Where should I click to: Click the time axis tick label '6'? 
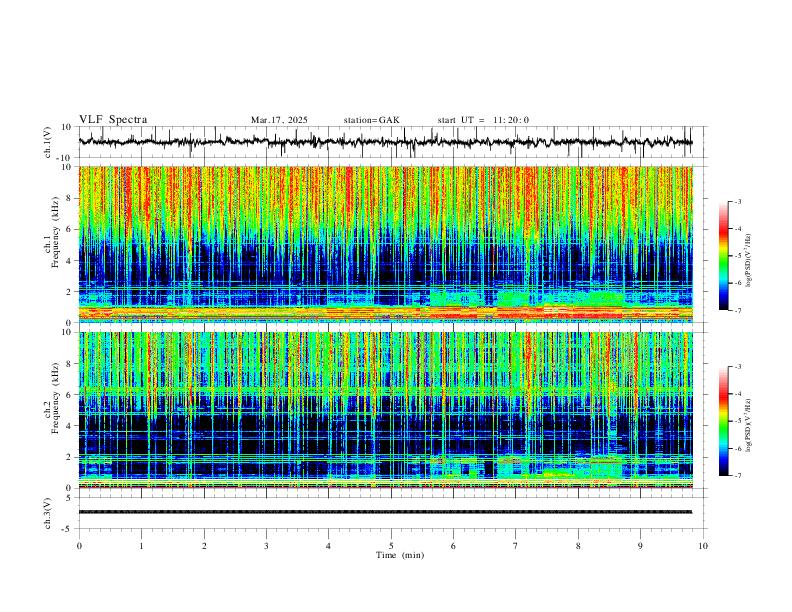click(453, 546)
